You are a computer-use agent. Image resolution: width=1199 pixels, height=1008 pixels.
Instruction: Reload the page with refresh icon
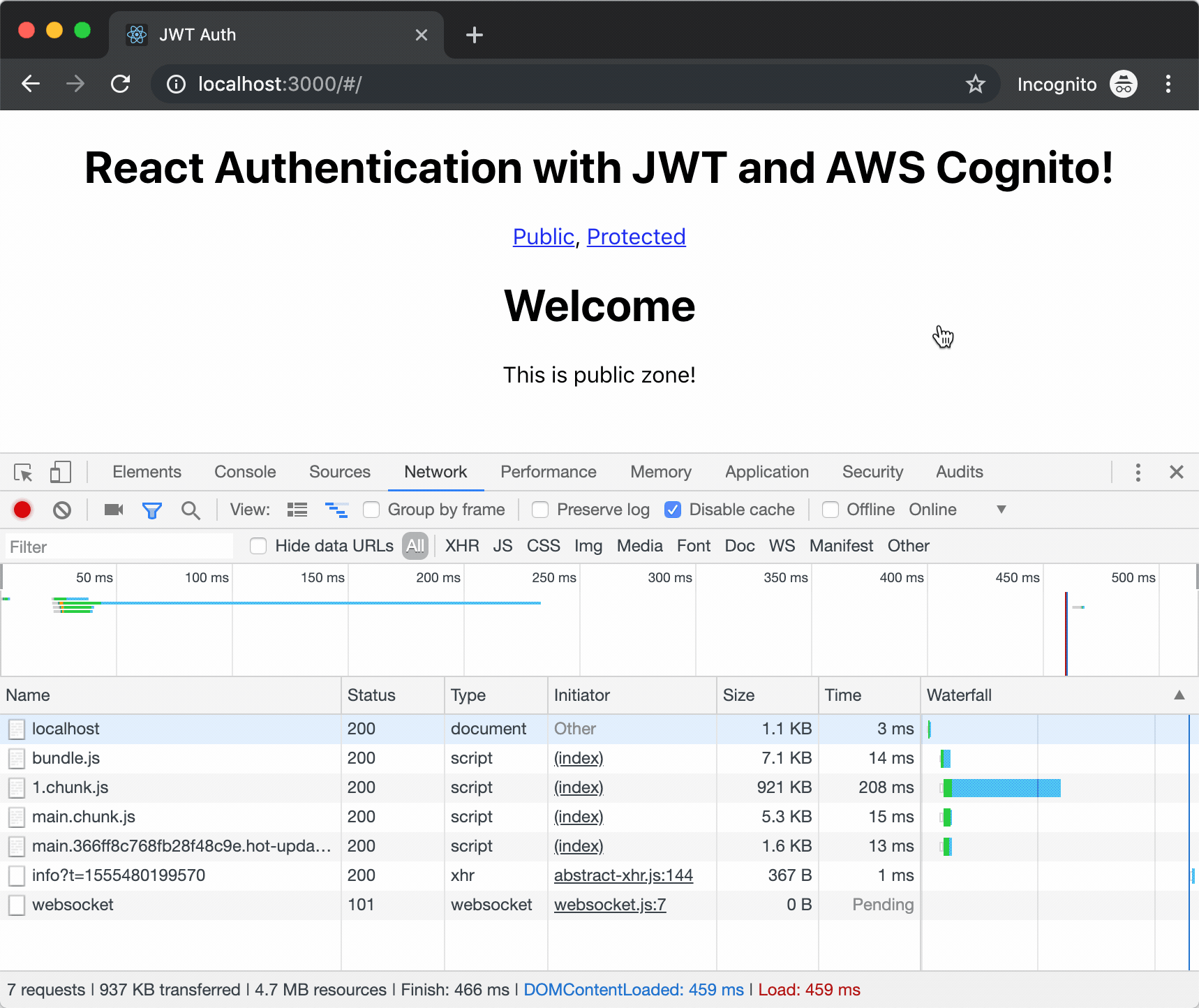click(121, 84)
